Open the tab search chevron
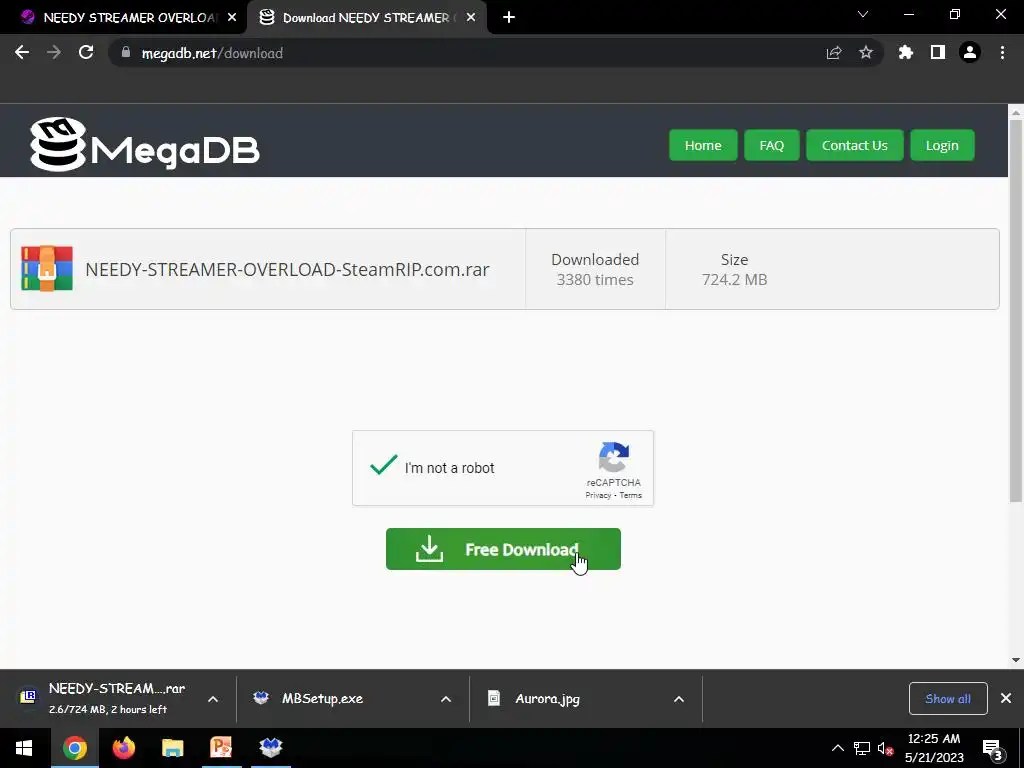 point(863,14)
